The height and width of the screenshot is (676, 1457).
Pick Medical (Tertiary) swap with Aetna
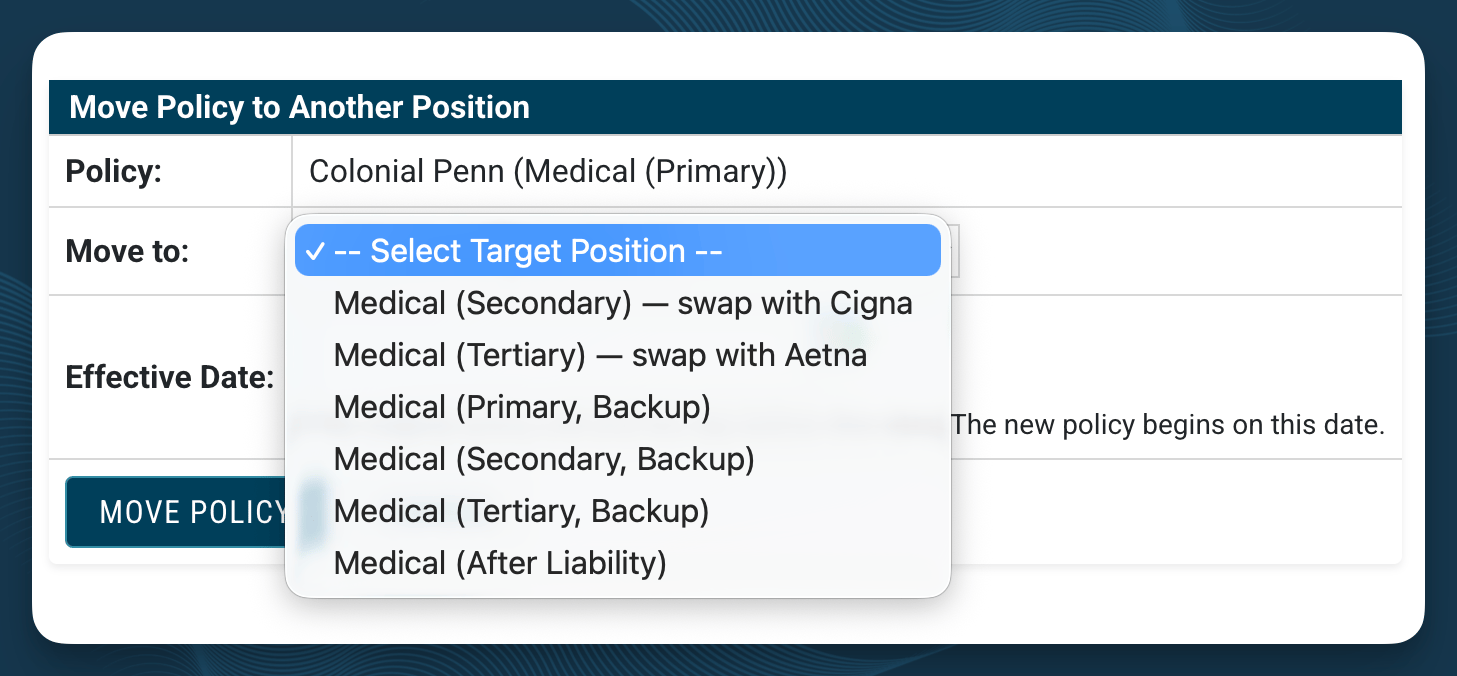(618, 355)
